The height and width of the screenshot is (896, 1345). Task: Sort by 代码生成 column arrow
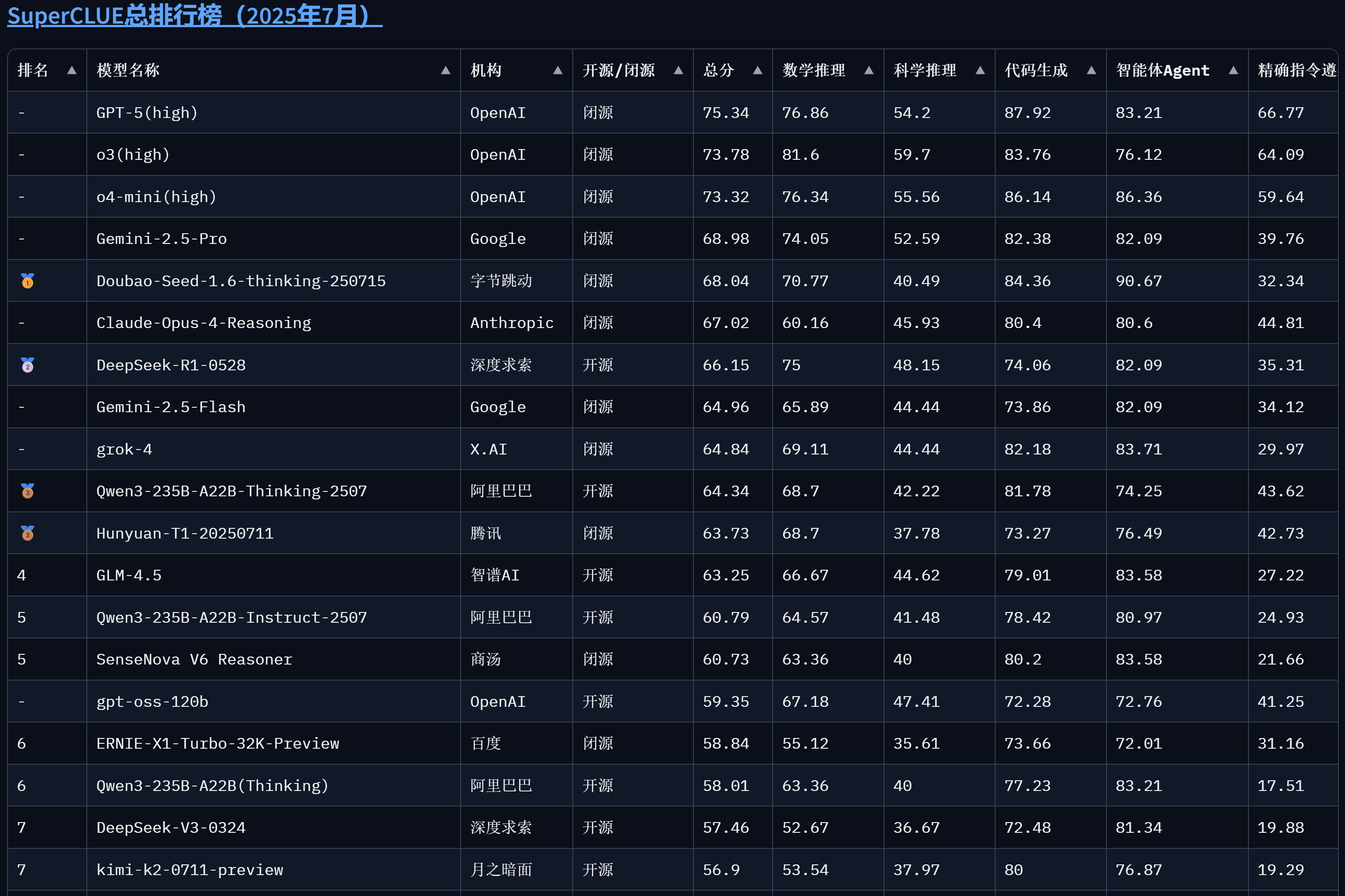pyautogui.click(x=1091, y=70)
